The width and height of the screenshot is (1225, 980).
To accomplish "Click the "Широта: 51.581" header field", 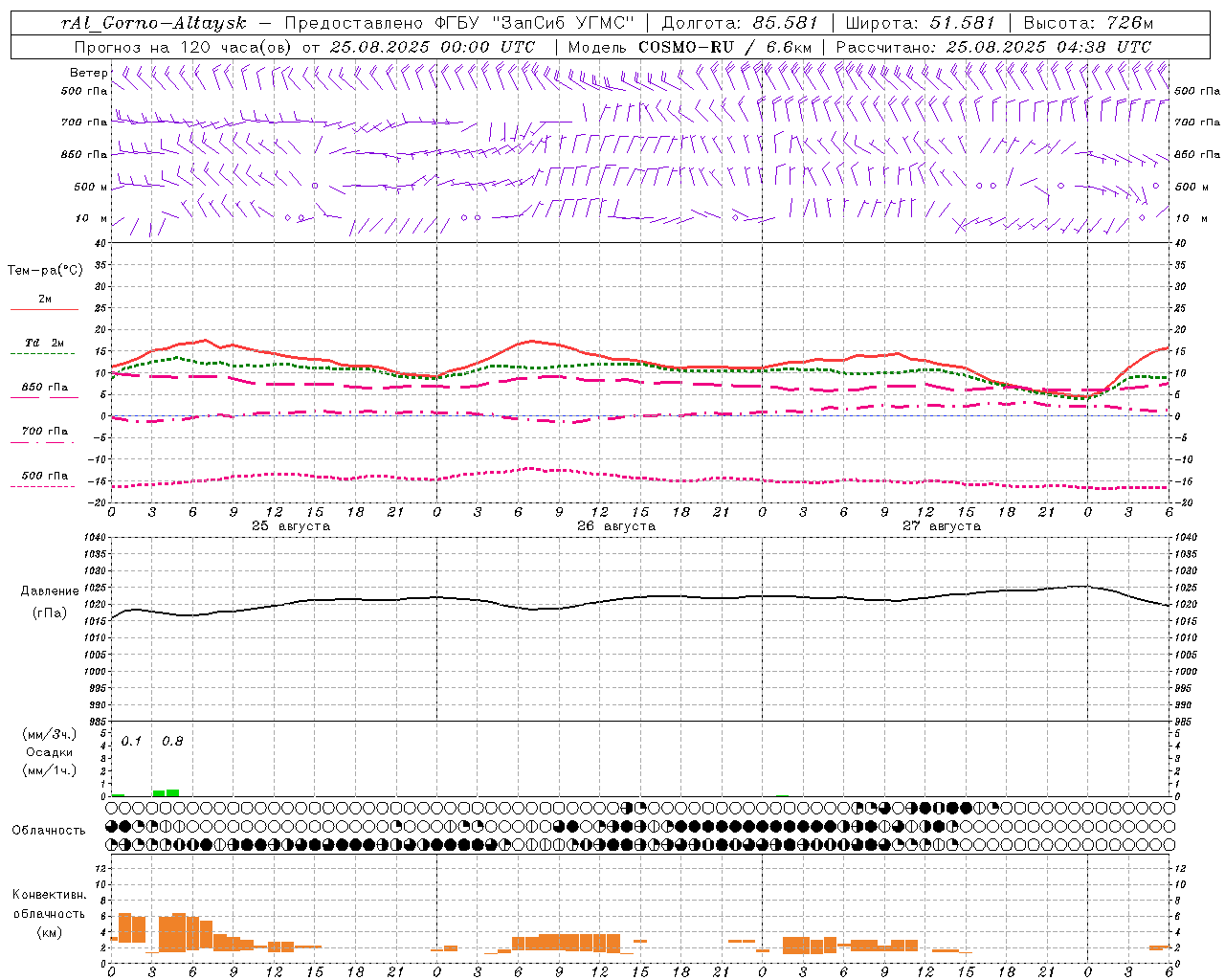I will click(x=920, y=23).
